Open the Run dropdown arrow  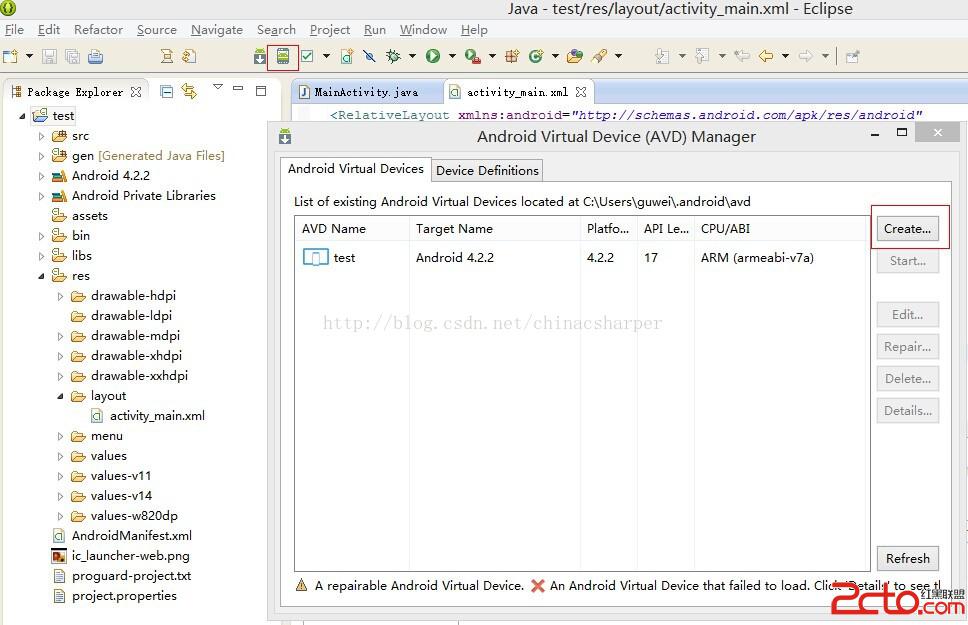click(452, 56)
